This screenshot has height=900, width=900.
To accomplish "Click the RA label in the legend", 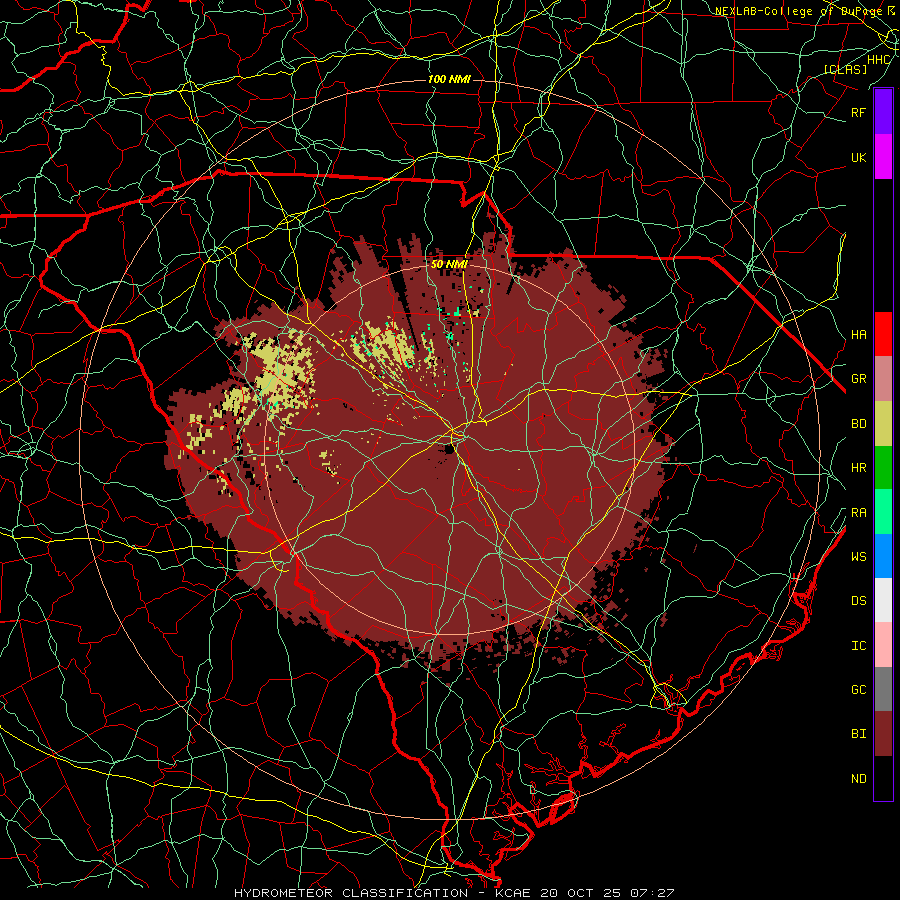I will tap(859, 513).
